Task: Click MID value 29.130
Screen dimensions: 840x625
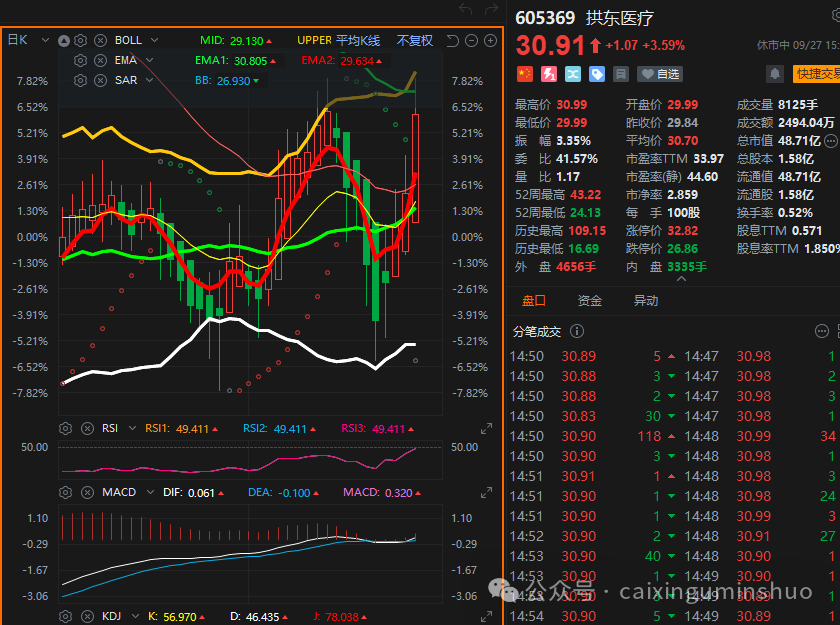Action: [247, 41]
